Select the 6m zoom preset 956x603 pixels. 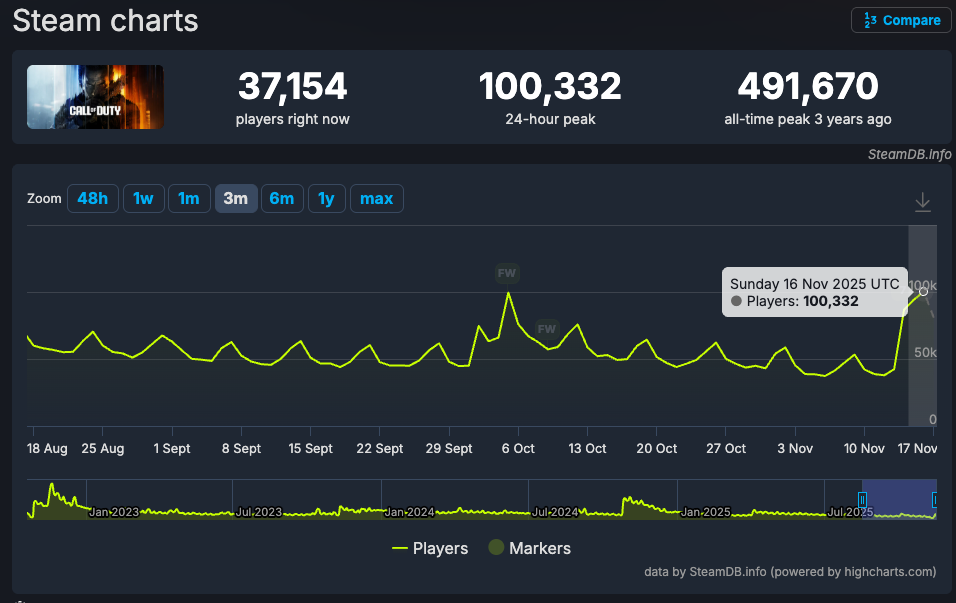point(282,198)
